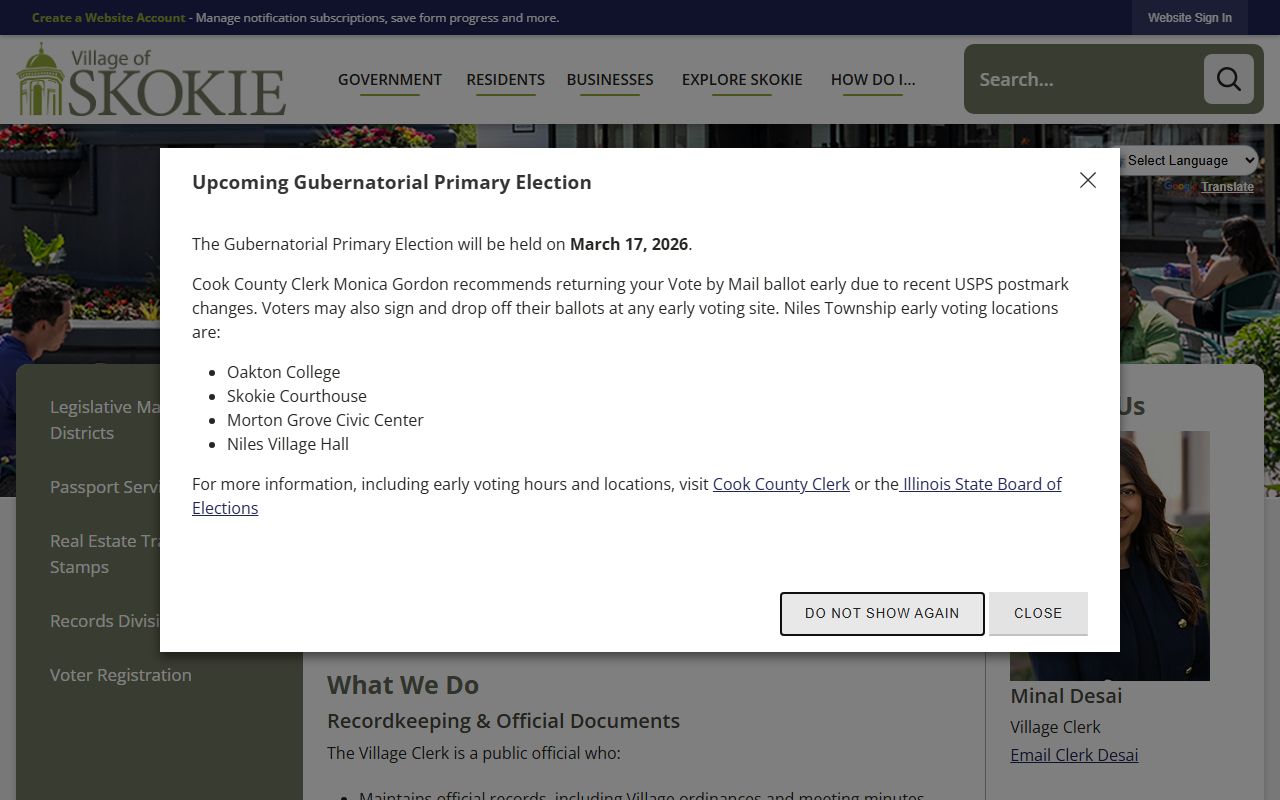Open Legislative Maps sidebar item

(105, 420)
